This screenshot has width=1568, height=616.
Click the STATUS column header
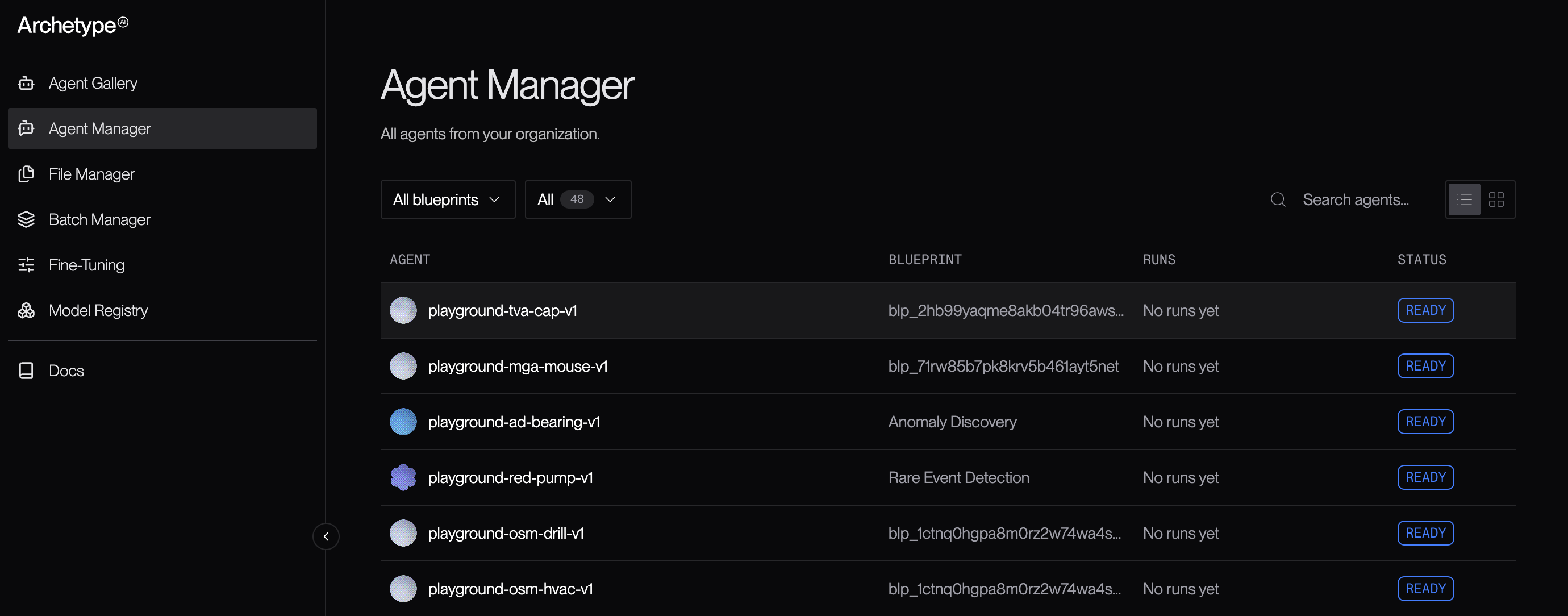pos(1421,259)
